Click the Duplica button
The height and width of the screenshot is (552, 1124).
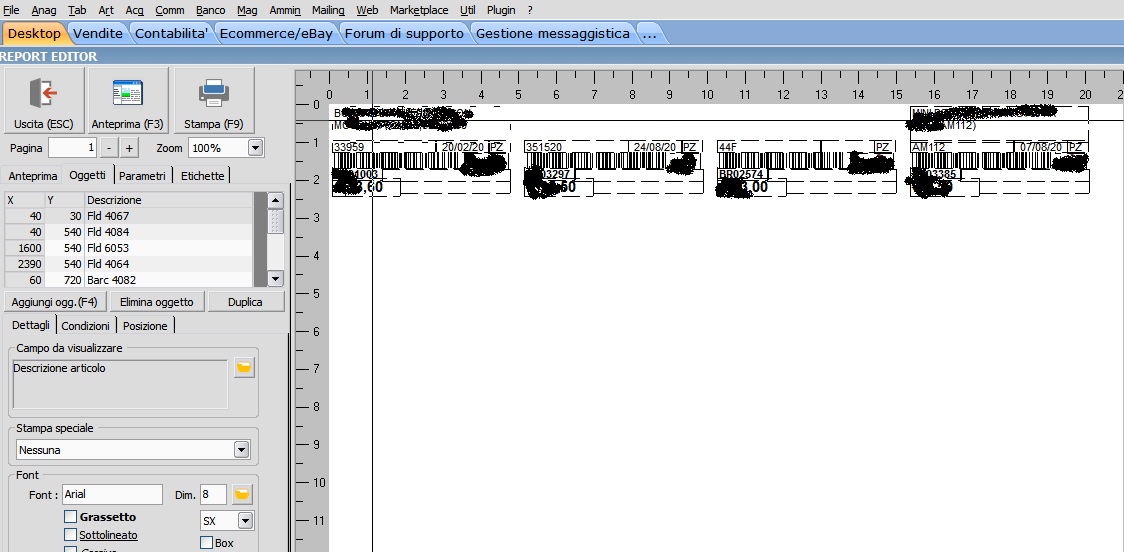(x=245, y=302)
